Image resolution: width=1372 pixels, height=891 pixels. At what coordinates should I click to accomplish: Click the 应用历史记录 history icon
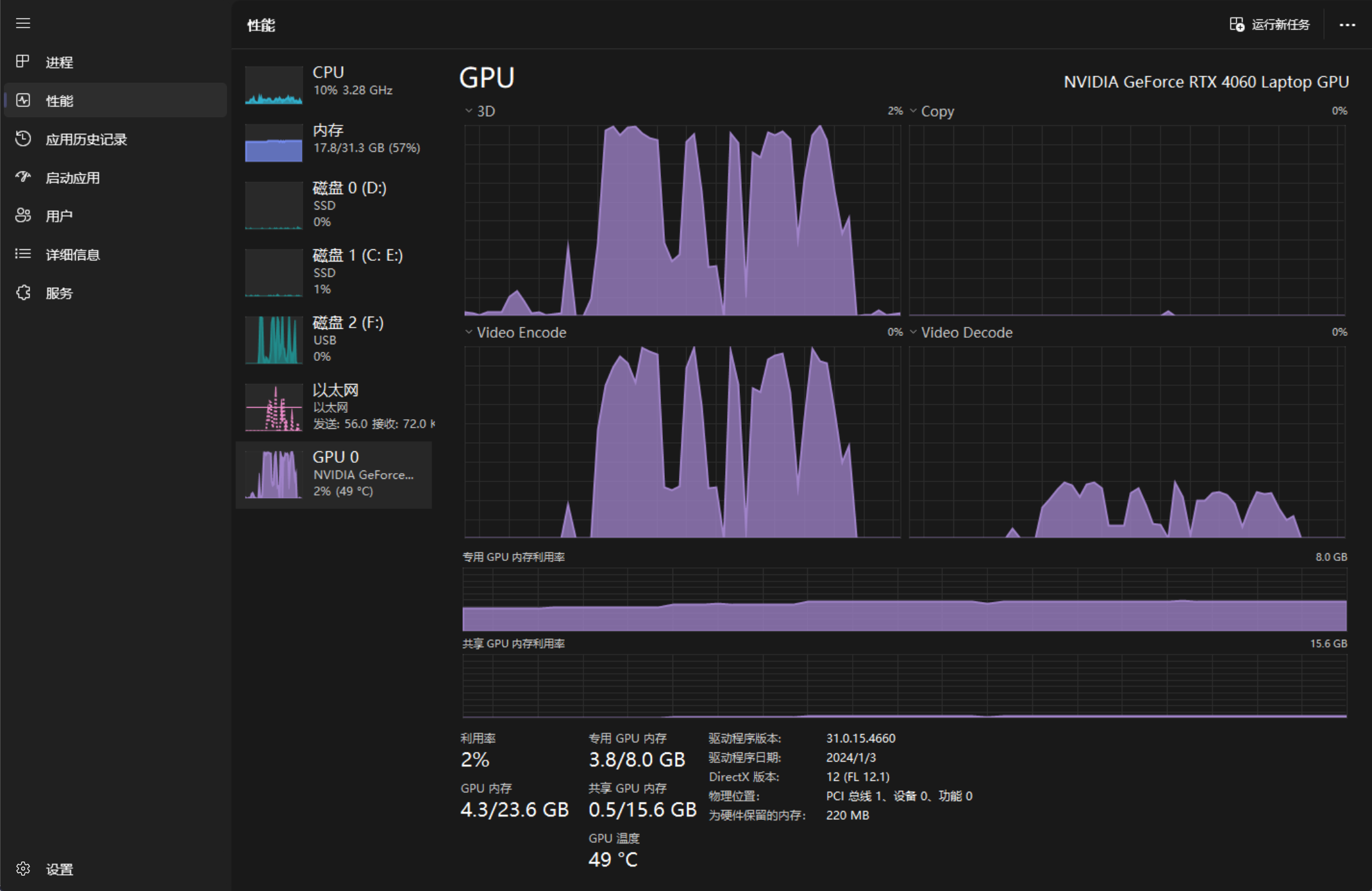(23, 138)
